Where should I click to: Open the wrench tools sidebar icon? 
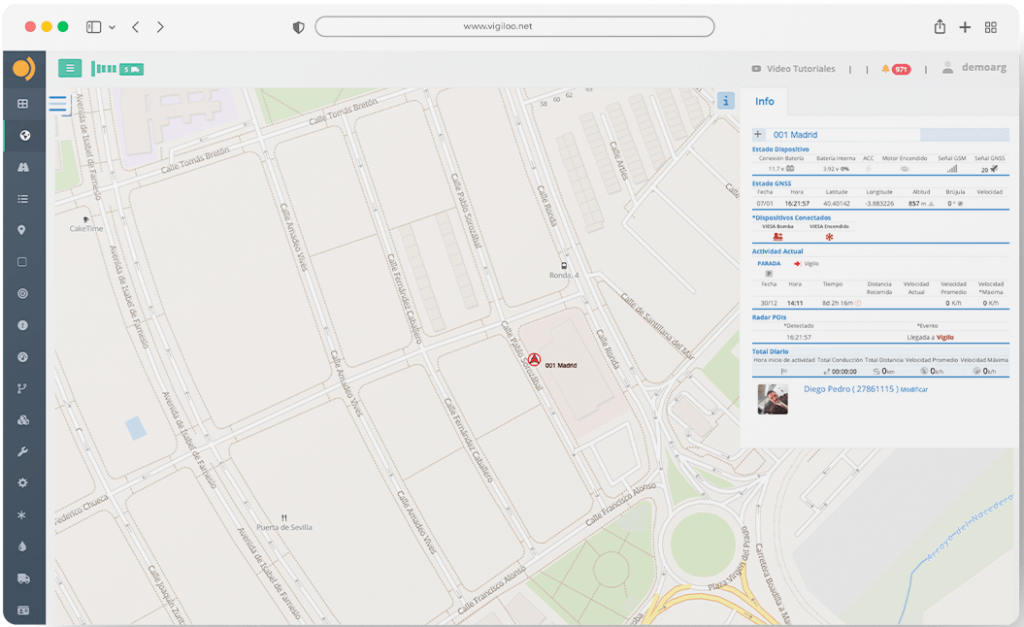23,451
